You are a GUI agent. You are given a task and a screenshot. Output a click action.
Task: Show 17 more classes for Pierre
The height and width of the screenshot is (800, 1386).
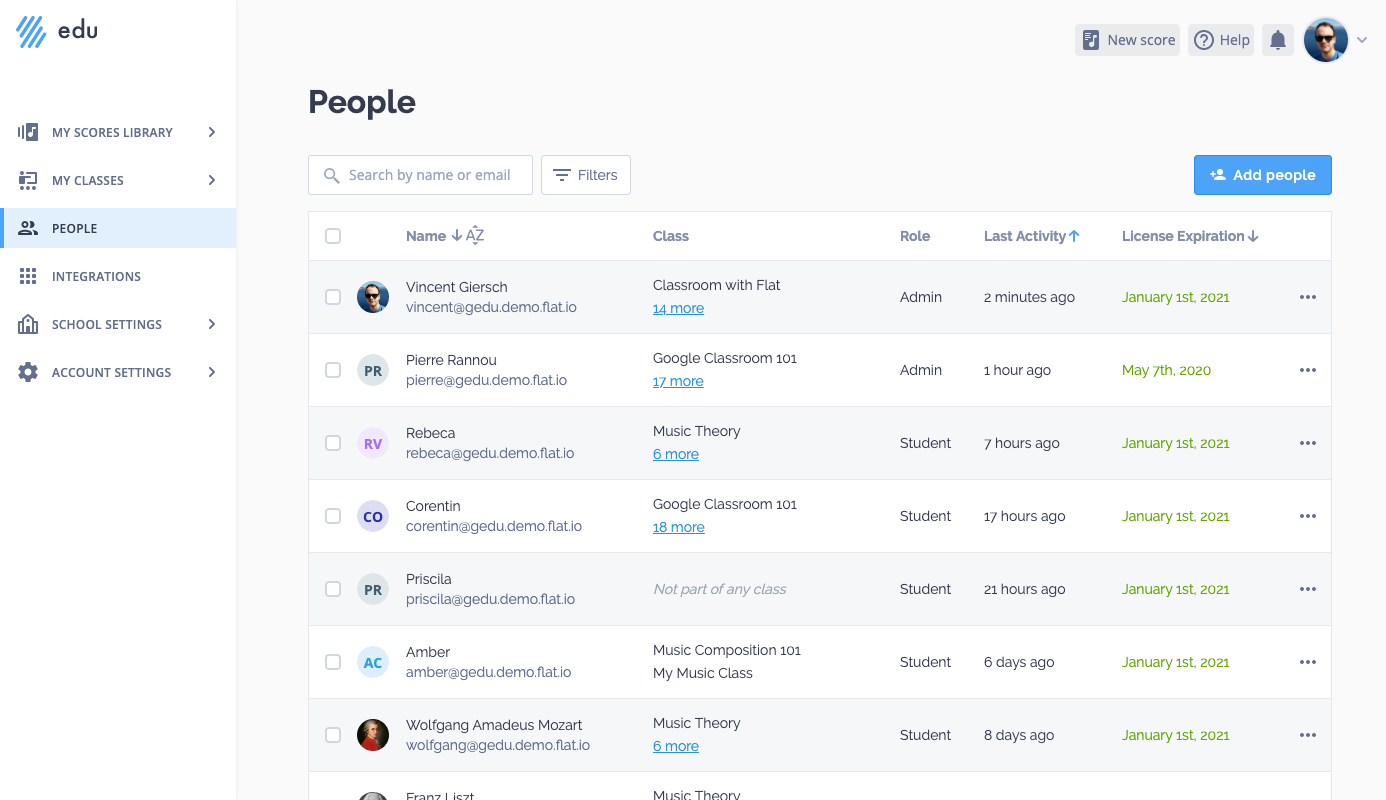(x=678, y=381)
